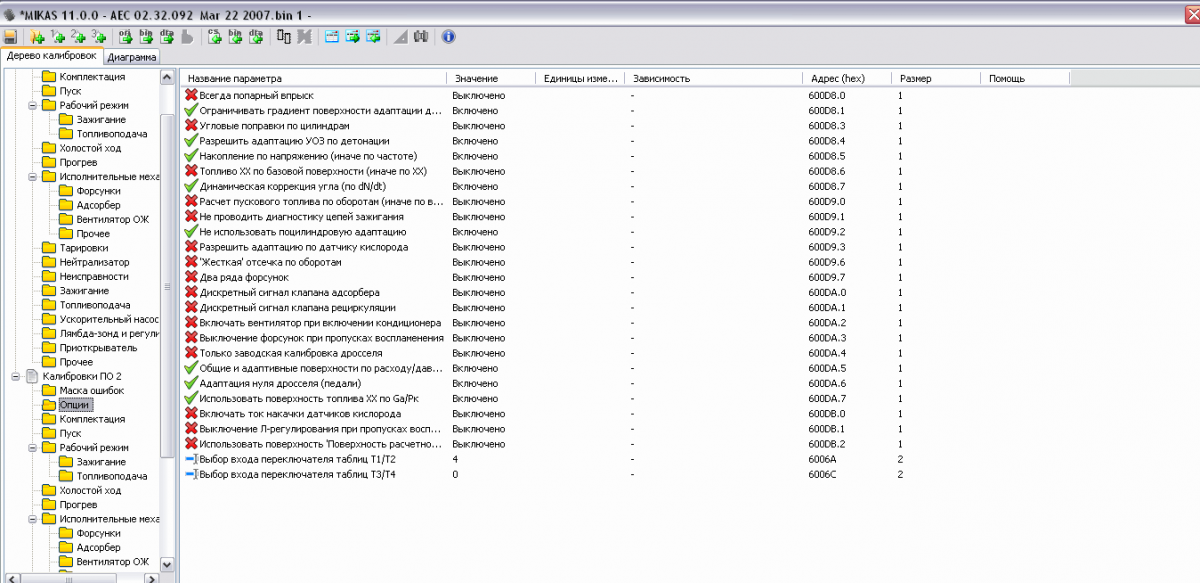This screenshot has width=1200, height=583.
Task: Click the second blue table icon with arrow
Action: [353, 37]
